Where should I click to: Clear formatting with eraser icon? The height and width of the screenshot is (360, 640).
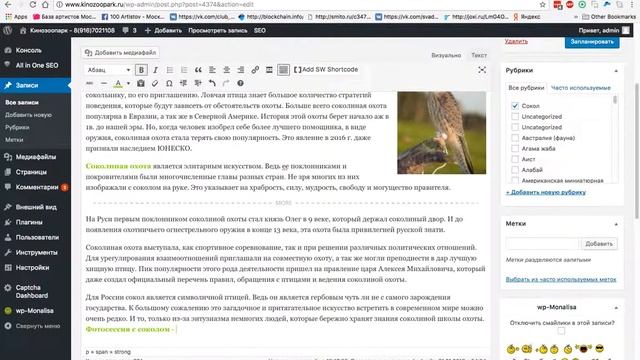coord(155,83)
